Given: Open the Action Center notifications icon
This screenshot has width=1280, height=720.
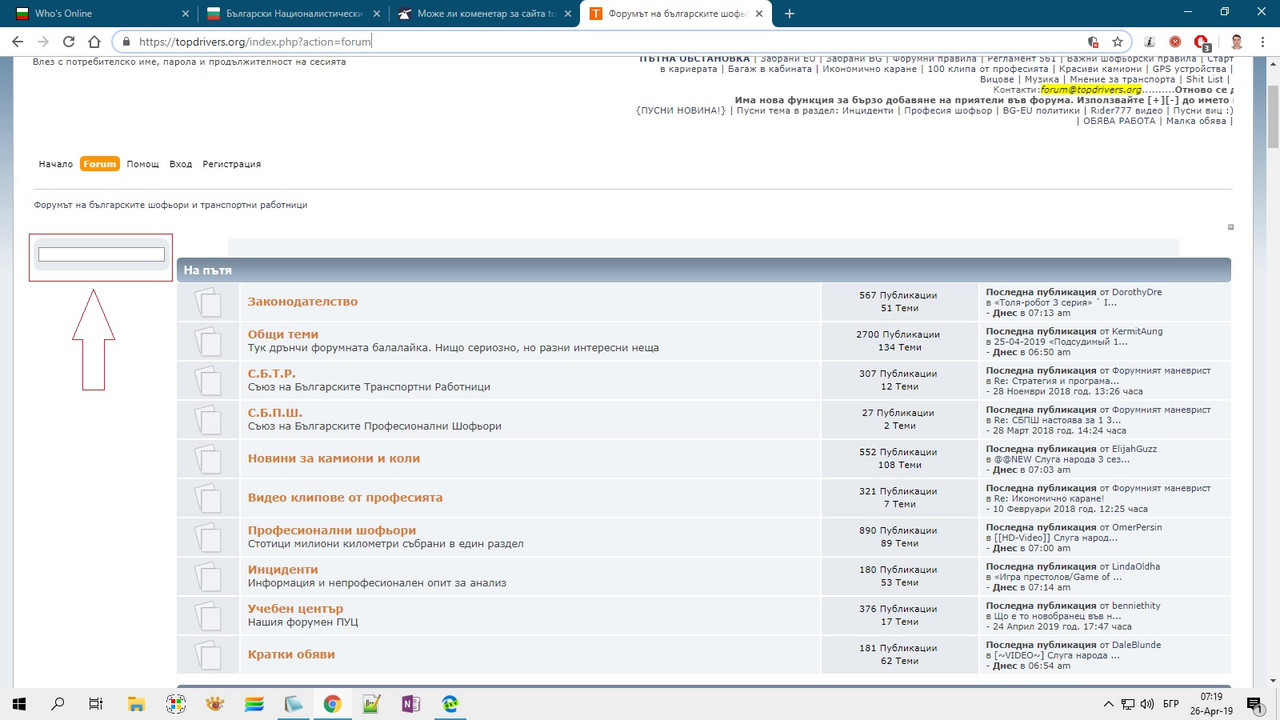Looking at the screenshot, I should pyautogui.click(x=1255, y=704).
